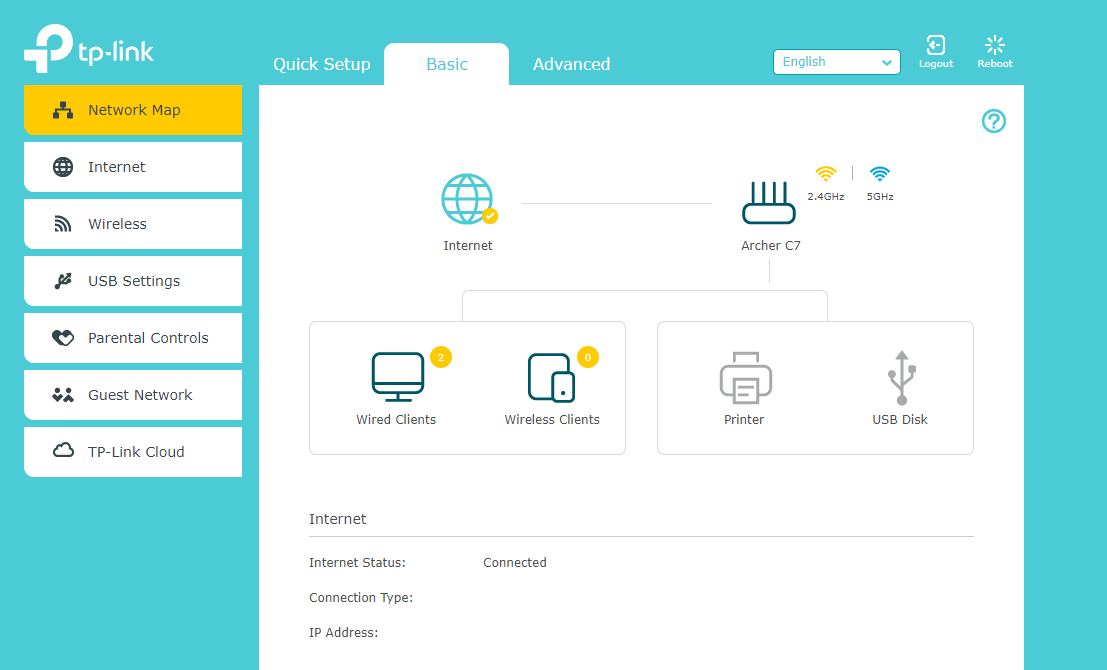This screenshot has height=670, width=1107.
Task: Select the Wired Clients monitor icon
Action: [x=397, y=377]
